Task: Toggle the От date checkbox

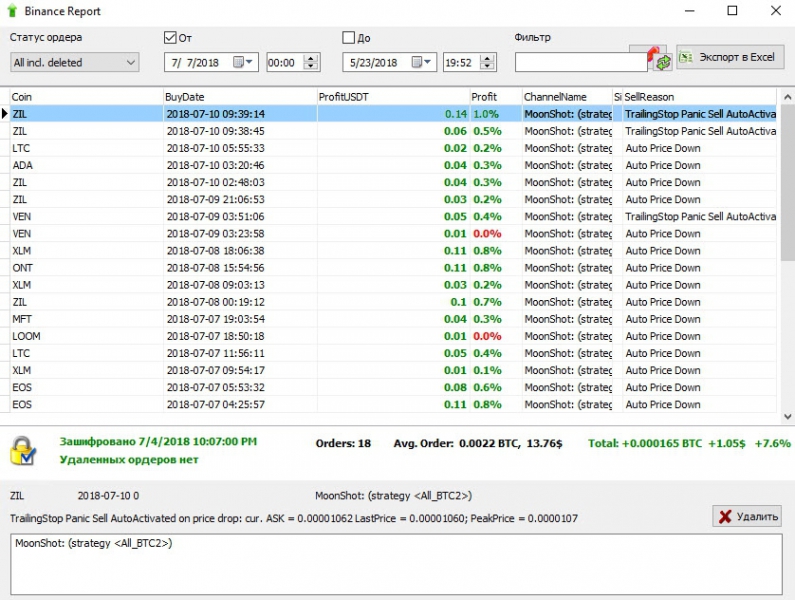Action: click(170, 37)
